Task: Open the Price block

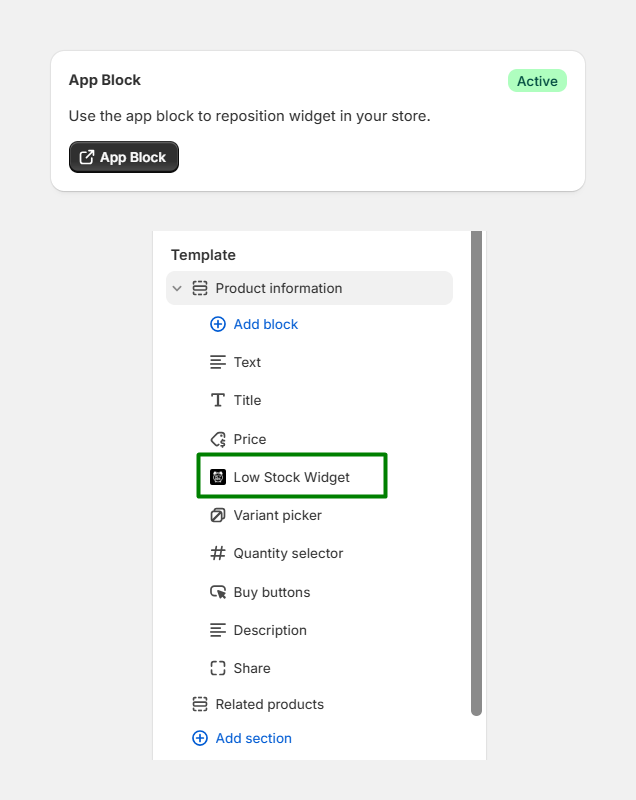Action: click(249, 439)
